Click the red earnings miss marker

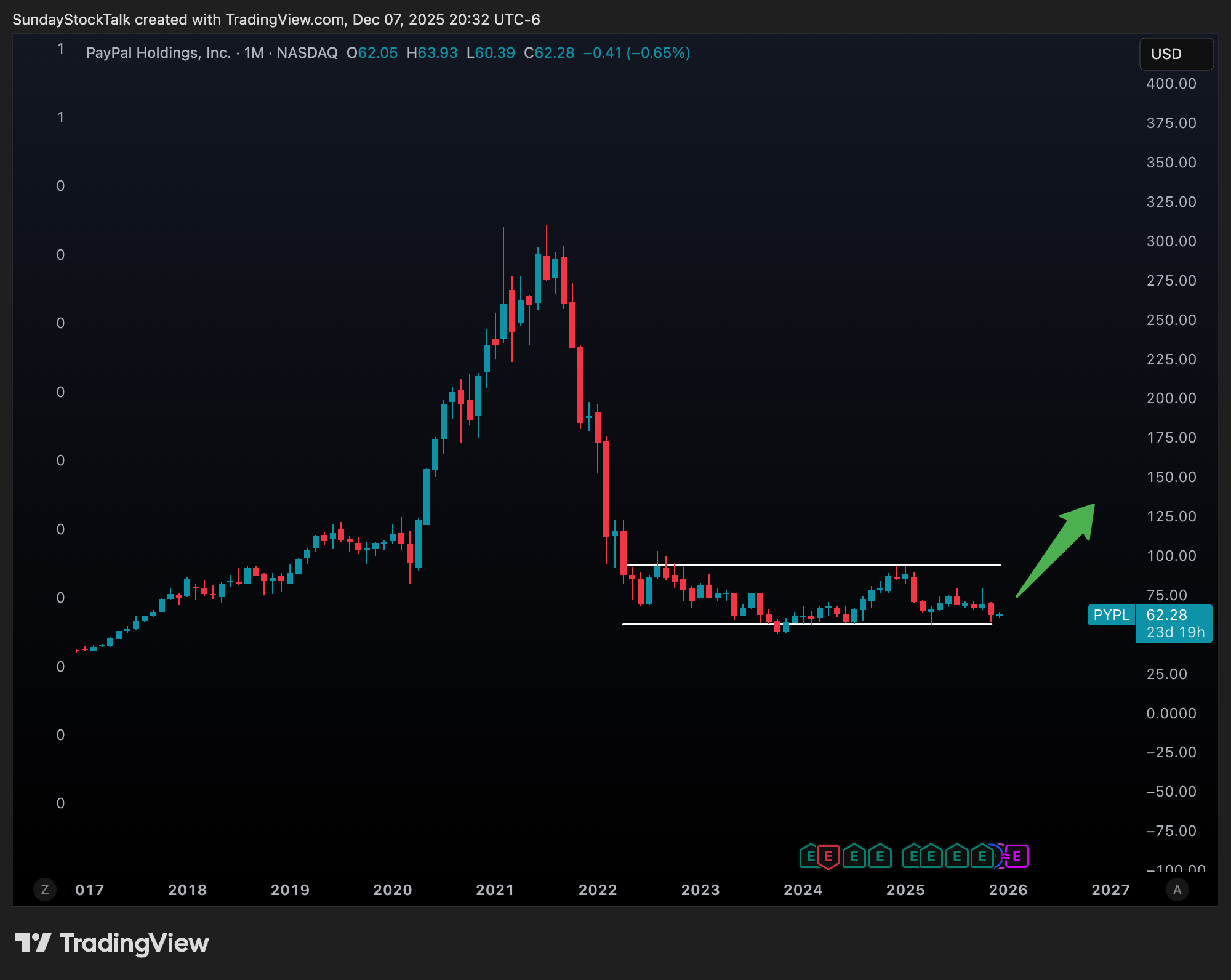point(828,856)
